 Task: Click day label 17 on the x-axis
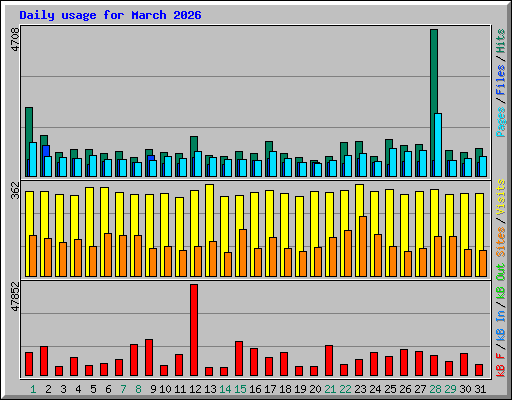(x=270, y=389)
